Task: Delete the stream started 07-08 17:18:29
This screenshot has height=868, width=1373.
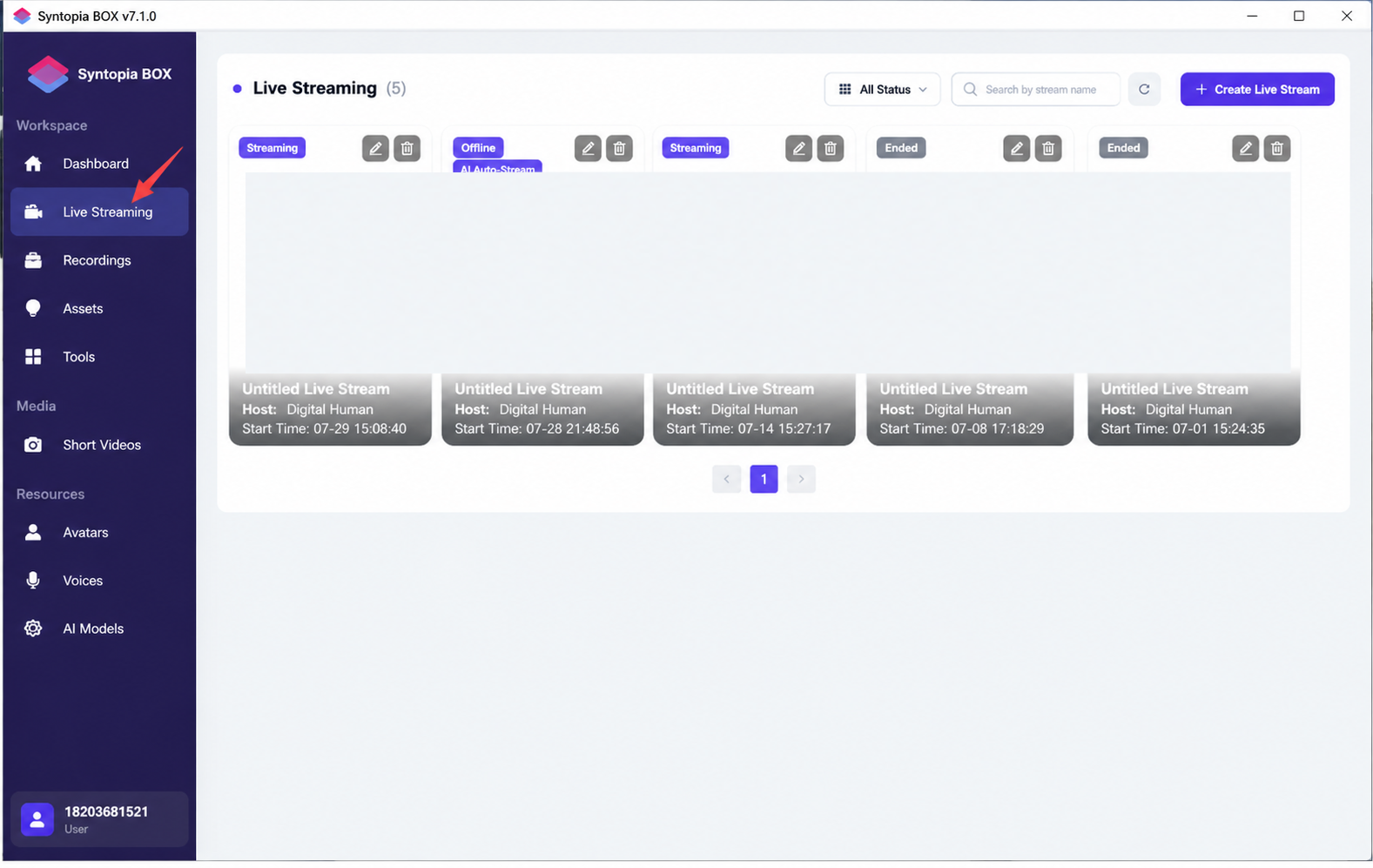Action: (x=1048, y=148)
